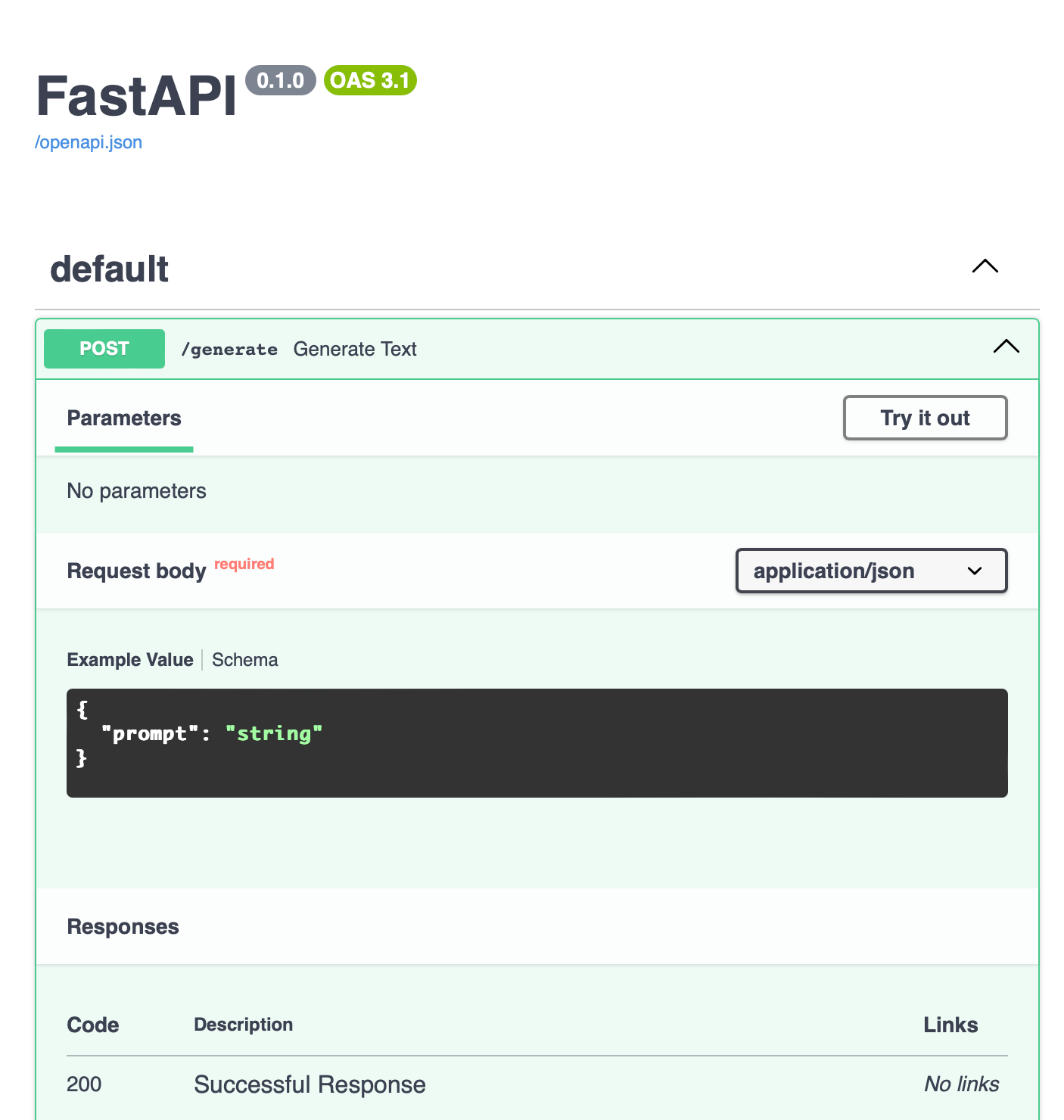The height and width of the screenshot is (1120, 1064).
Task: Select the Example Value tab
Action: coord(130,660)
